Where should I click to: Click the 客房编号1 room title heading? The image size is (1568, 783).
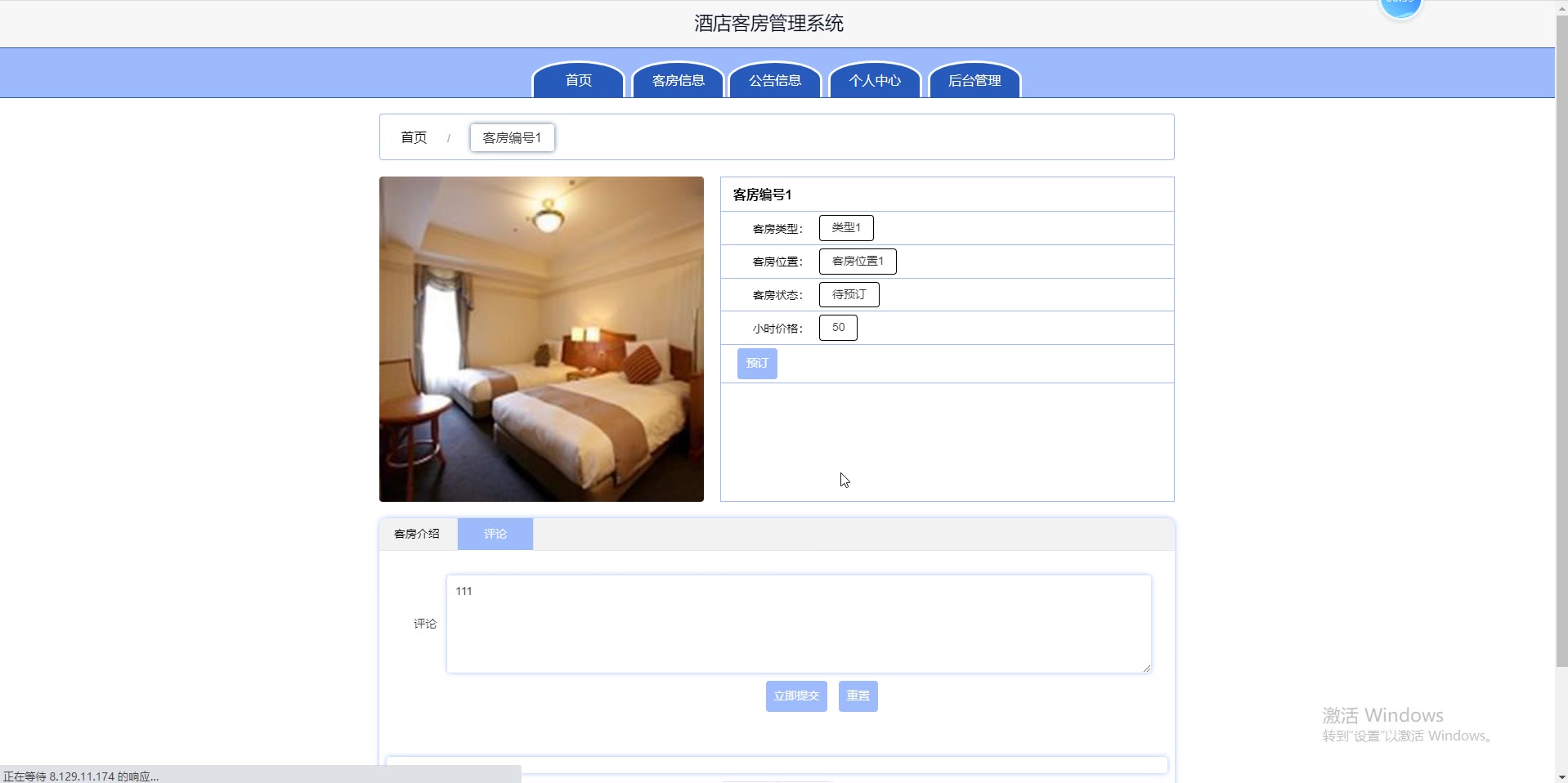coord(762,195)
